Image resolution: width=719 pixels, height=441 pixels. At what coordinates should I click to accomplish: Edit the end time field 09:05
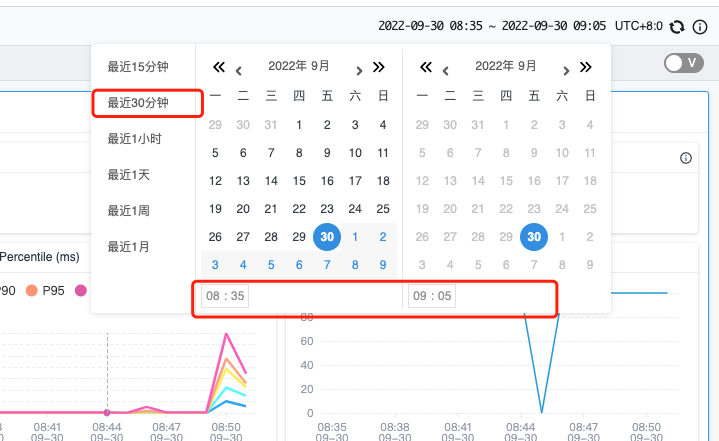click(x=432, y=296)
